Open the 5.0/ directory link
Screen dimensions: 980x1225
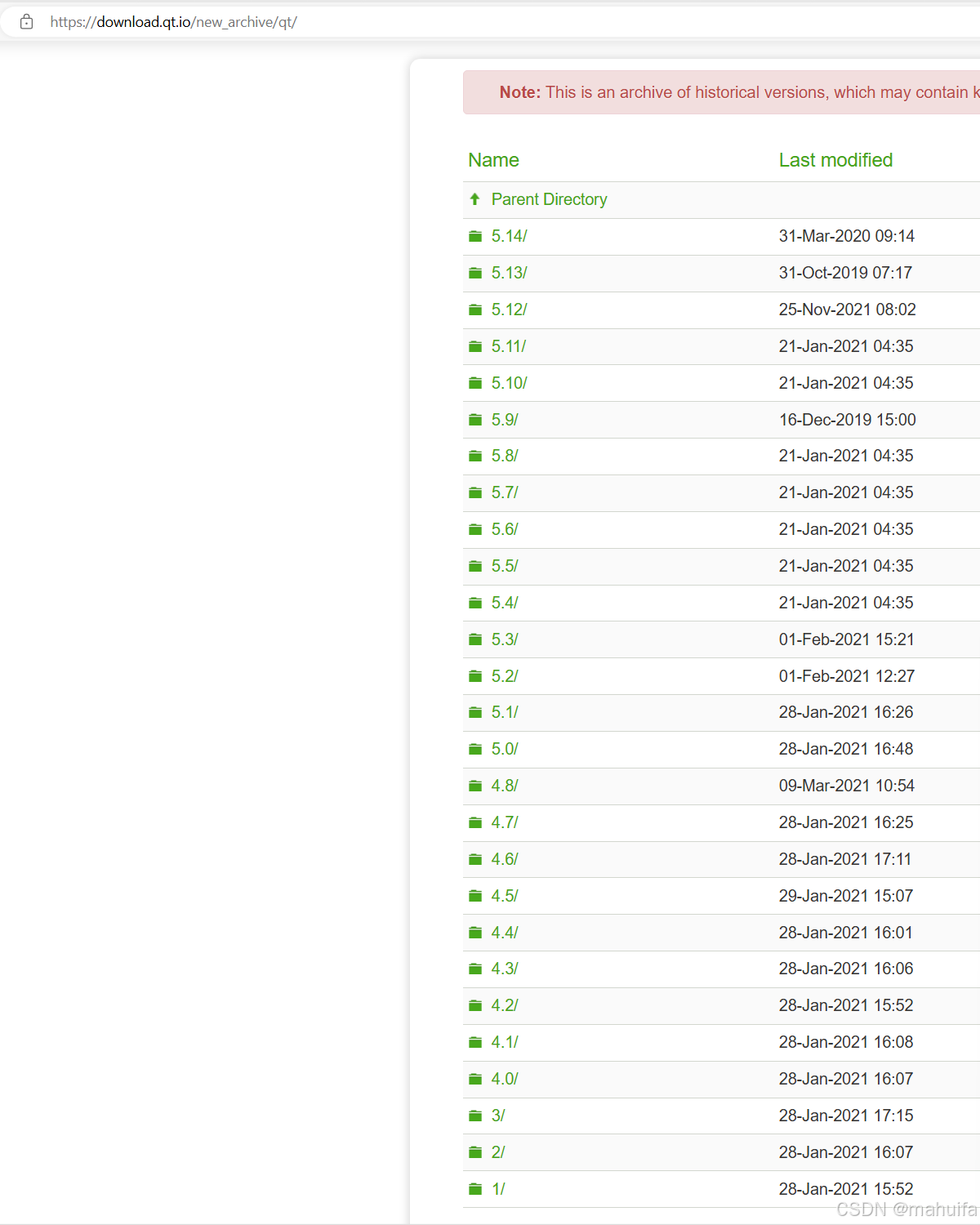[505, 749]
